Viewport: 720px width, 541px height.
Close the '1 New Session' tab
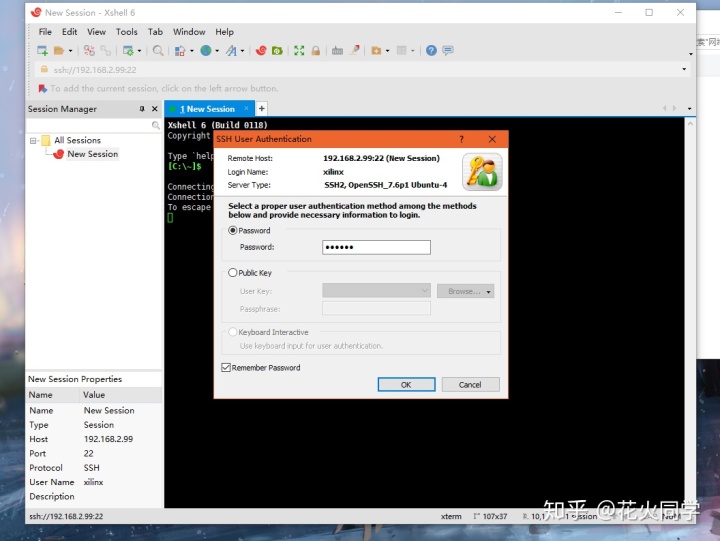(247, 108)
